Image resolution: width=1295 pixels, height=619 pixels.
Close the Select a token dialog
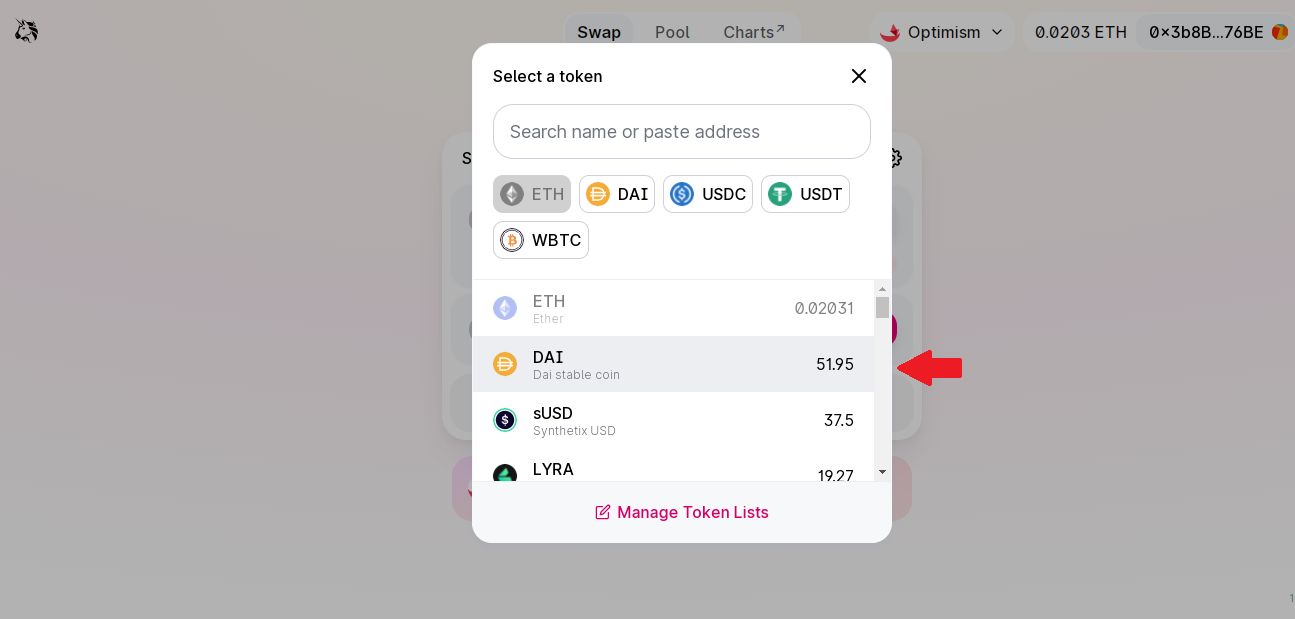point(858,76)
